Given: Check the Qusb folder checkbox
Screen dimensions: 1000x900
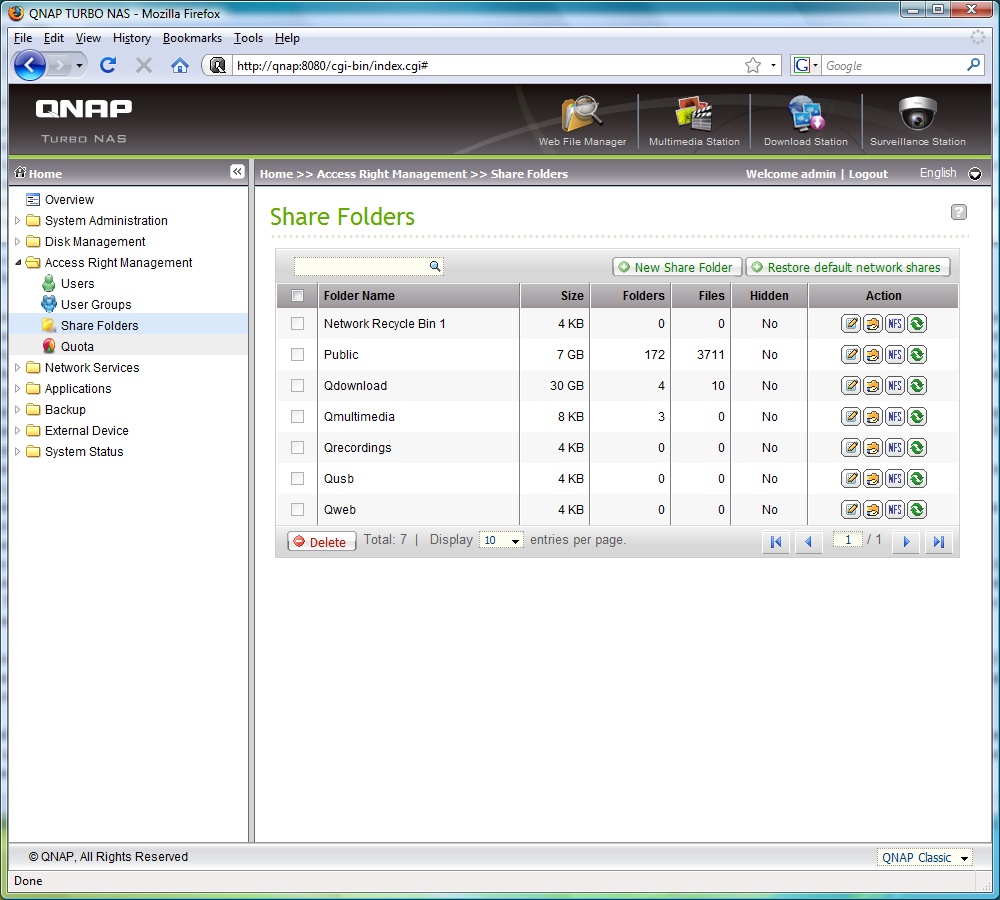Looking at the screenshot, I should (297, 478).
